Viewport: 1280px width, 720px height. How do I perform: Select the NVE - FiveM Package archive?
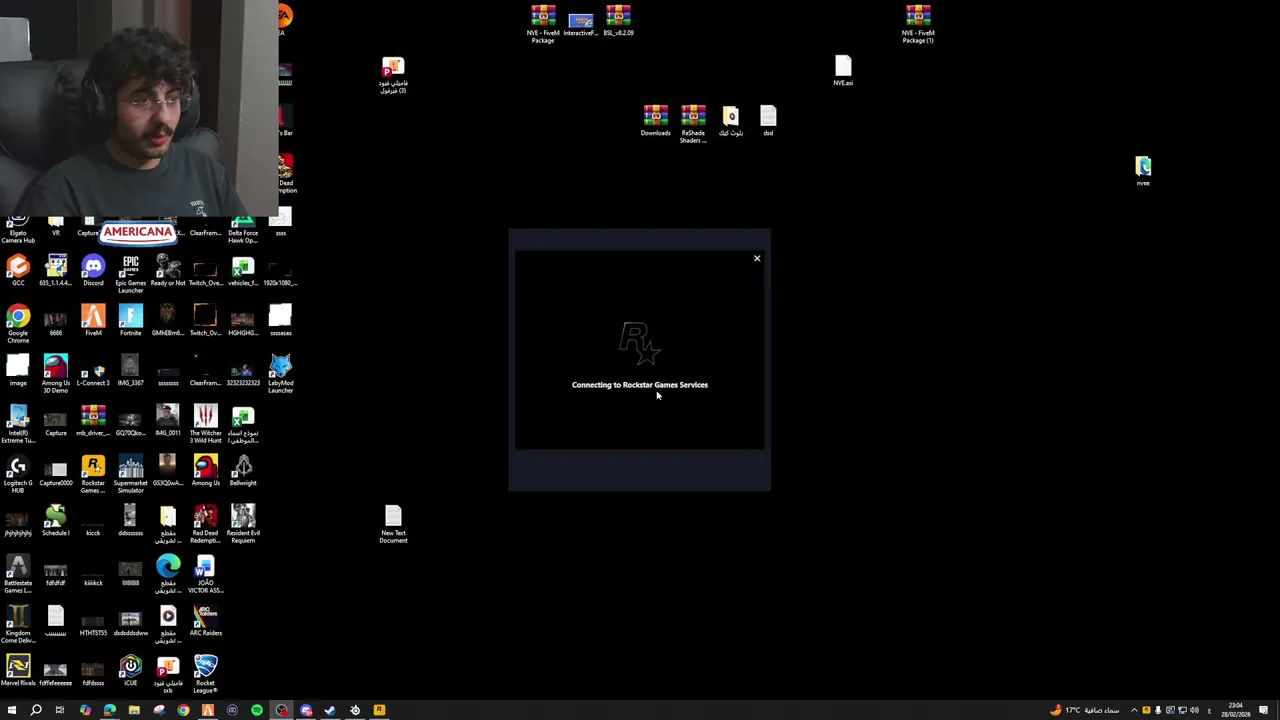coord(543,24)
